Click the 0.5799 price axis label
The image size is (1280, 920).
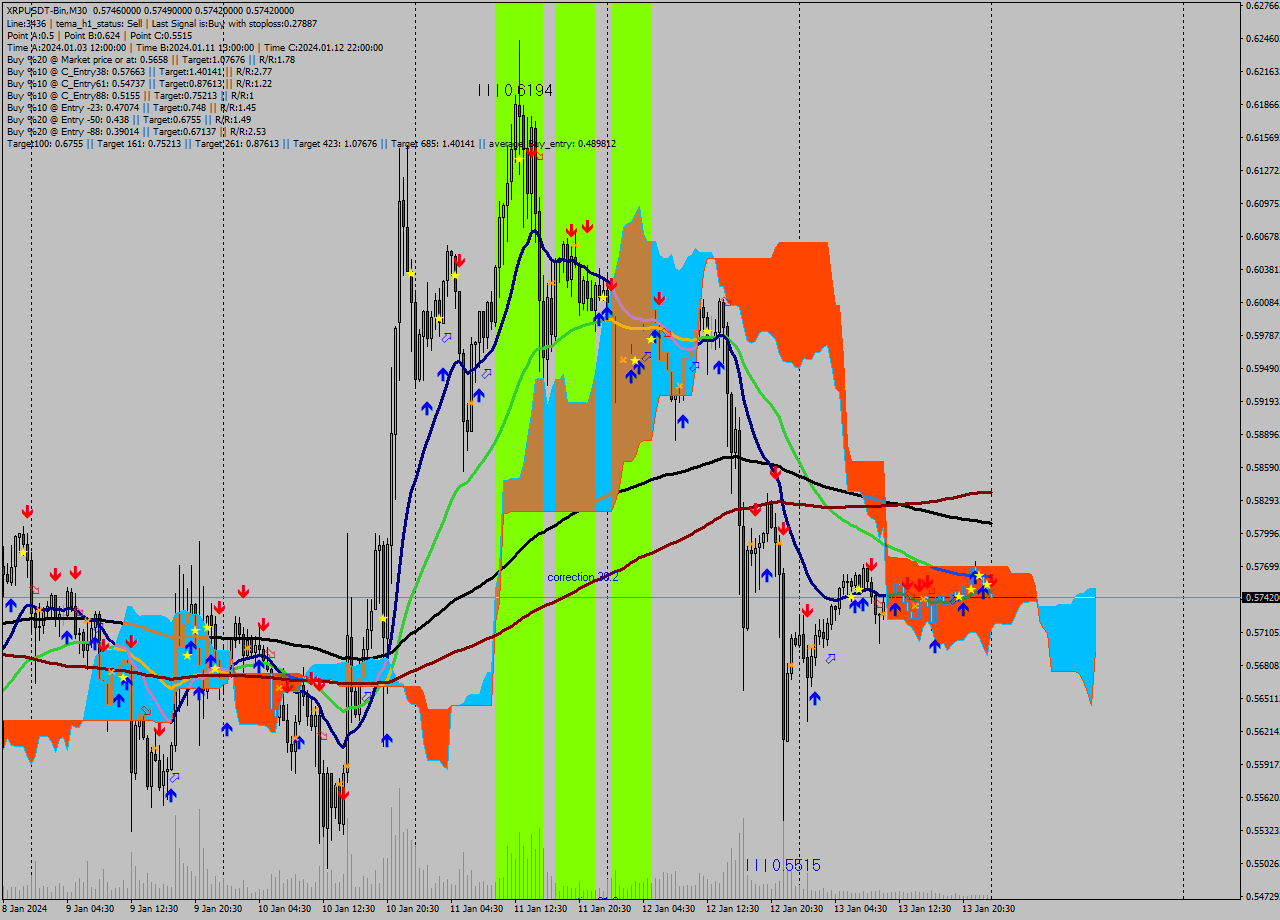click(1262, 533)
